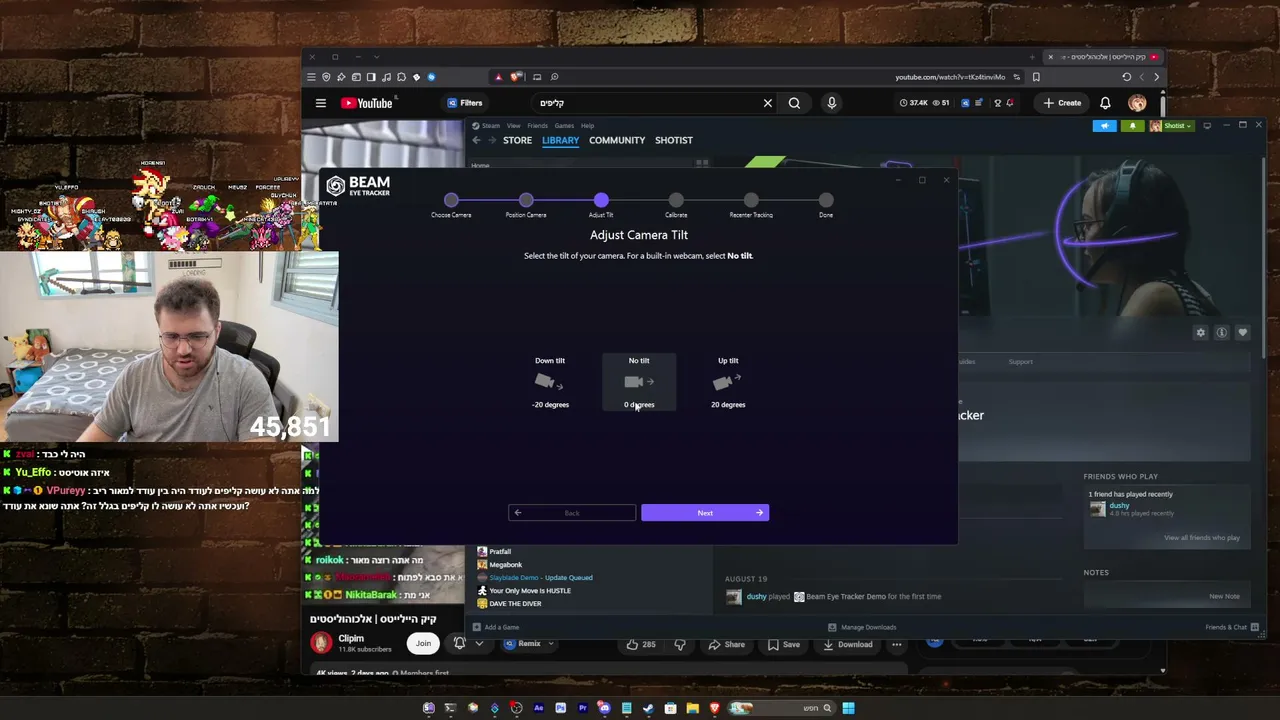The width and height of the screenshot is (1280, 720).
Task: Open the Friends menu in Steam
Action: click(537, 126)
